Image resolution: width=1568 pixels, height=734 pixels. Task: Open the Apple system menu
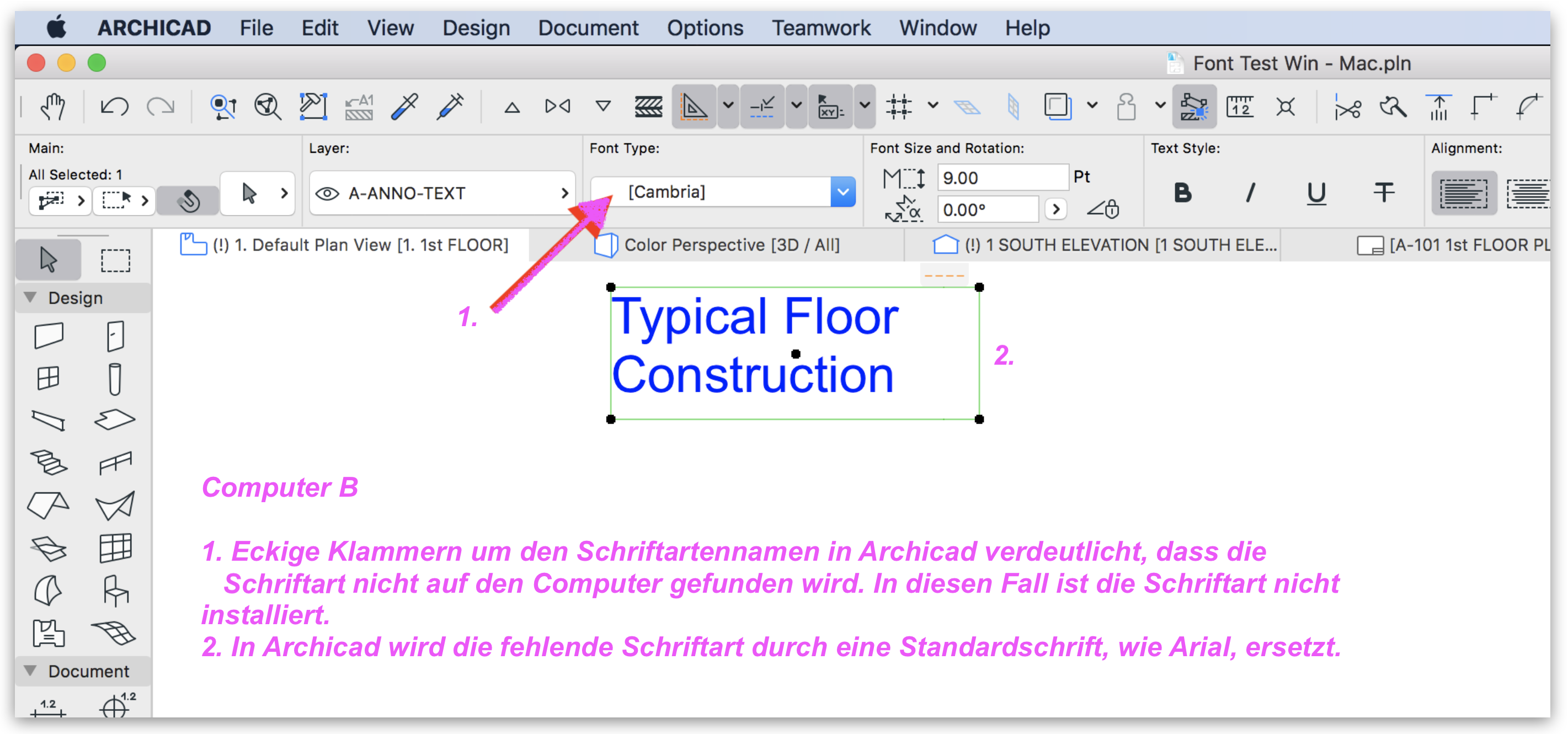click(57, 28)
